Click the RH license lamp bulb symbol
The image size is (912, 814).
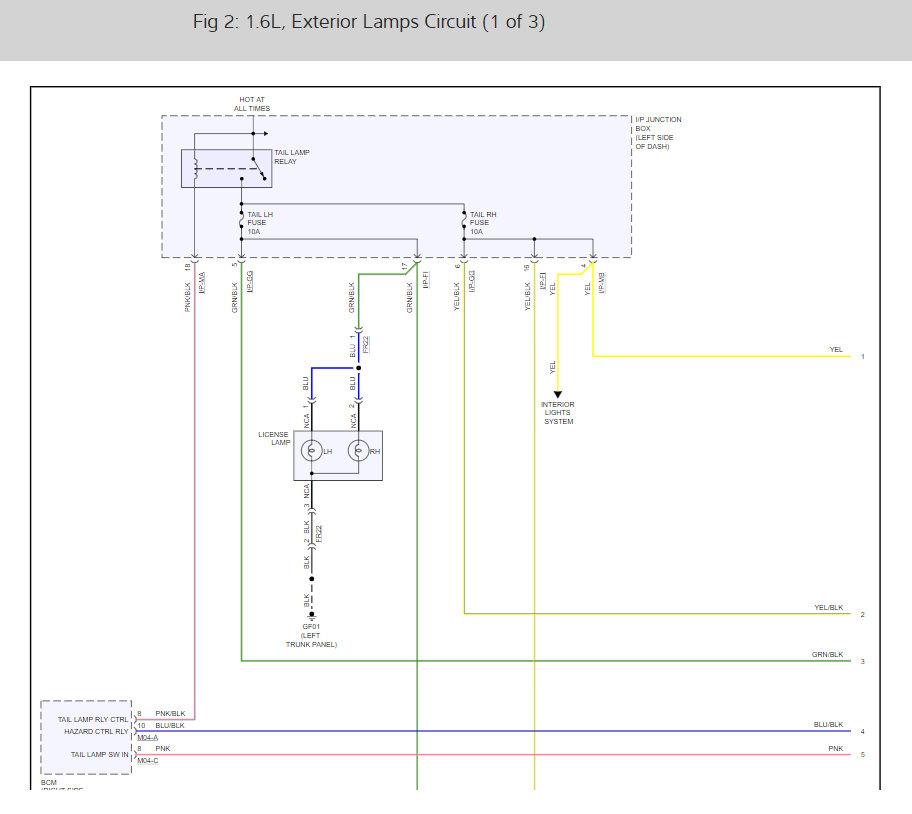(x=358, y=451)
